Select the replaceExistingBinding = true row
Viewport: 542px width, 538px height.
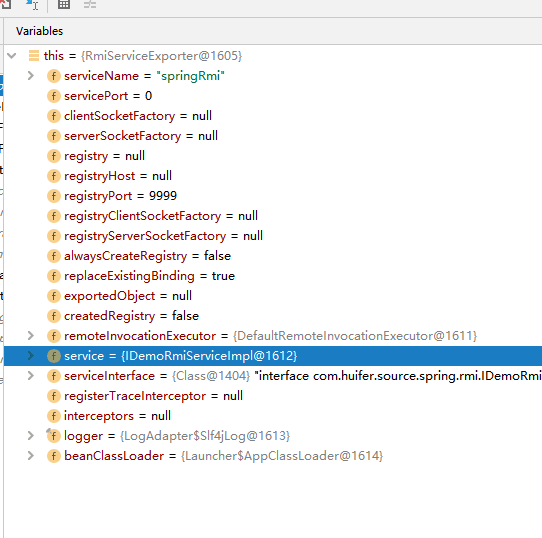tap(273, 276)
